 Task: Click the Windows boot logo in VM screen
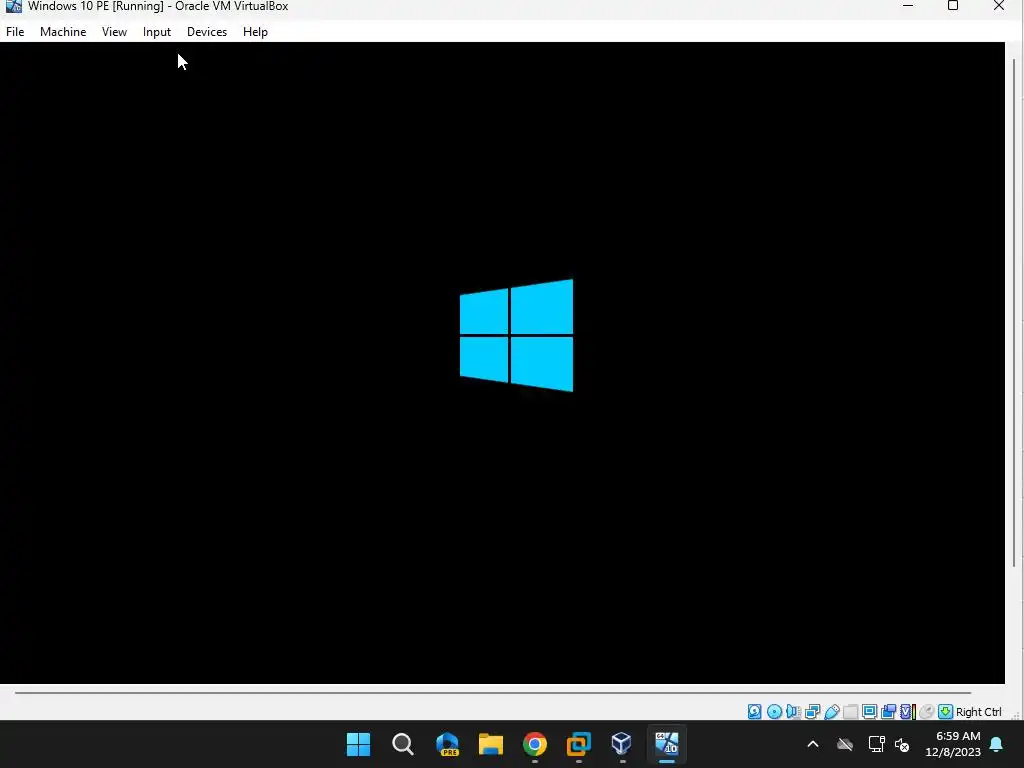coord(517,336)
